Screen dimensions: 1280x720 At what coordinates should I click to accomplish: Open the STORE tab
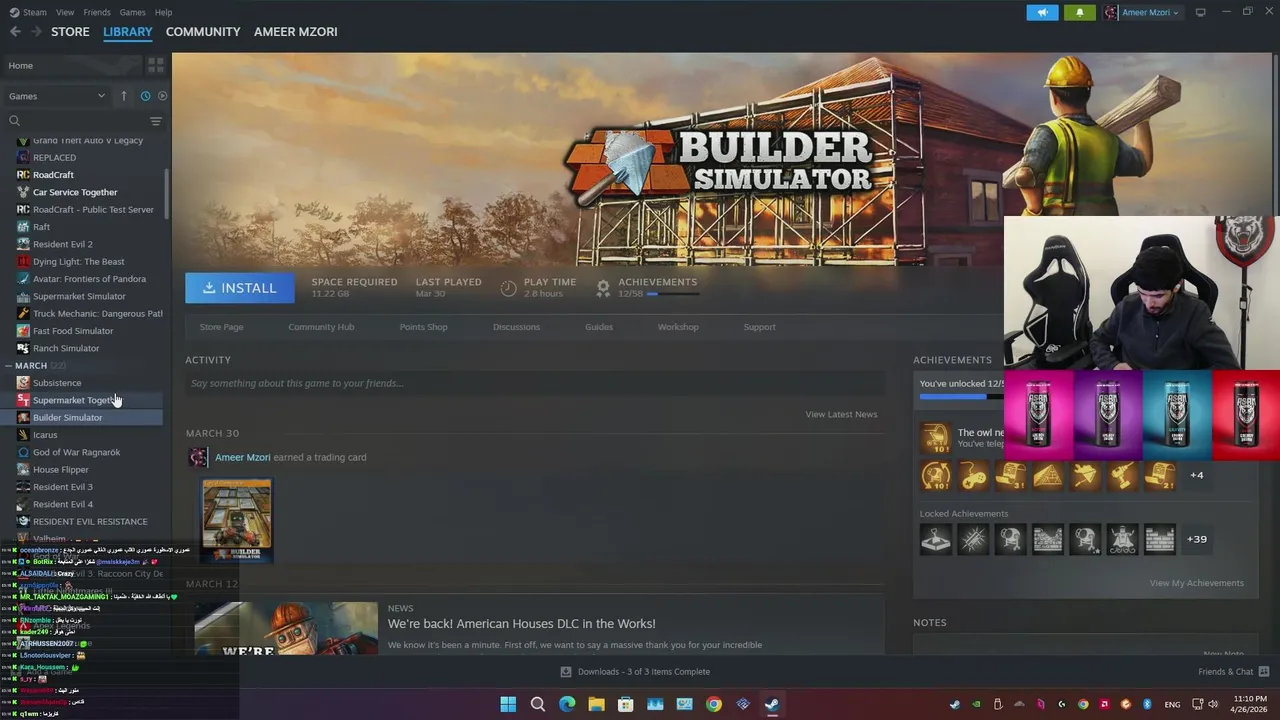point(70,32)
